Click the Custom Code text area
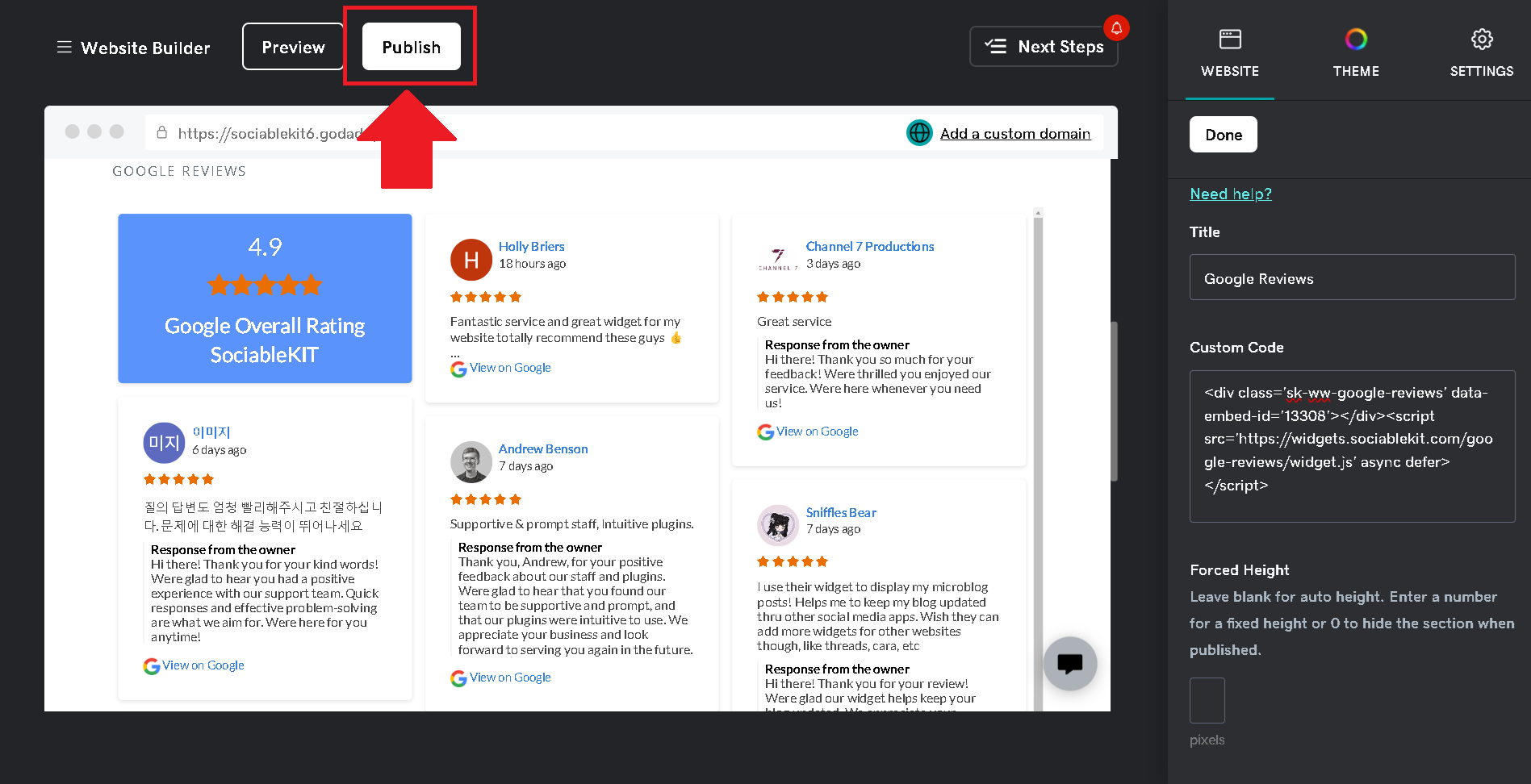Image resolution: width=1531 pixels, height=784 pixels. (x=1352, y=446)
